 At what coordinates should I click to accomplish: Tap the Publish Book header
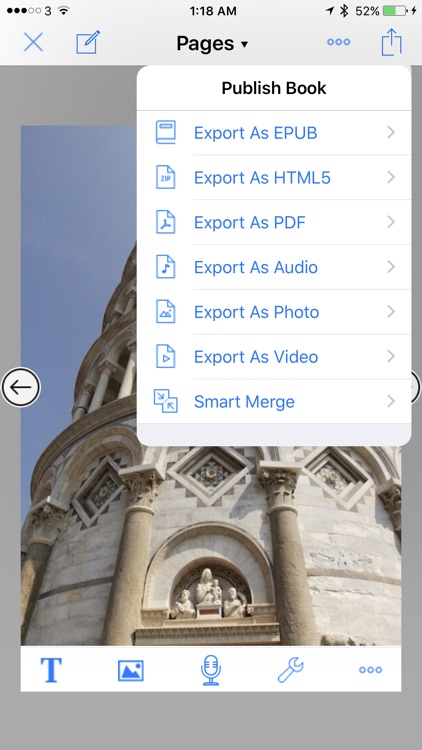point(274,88)
